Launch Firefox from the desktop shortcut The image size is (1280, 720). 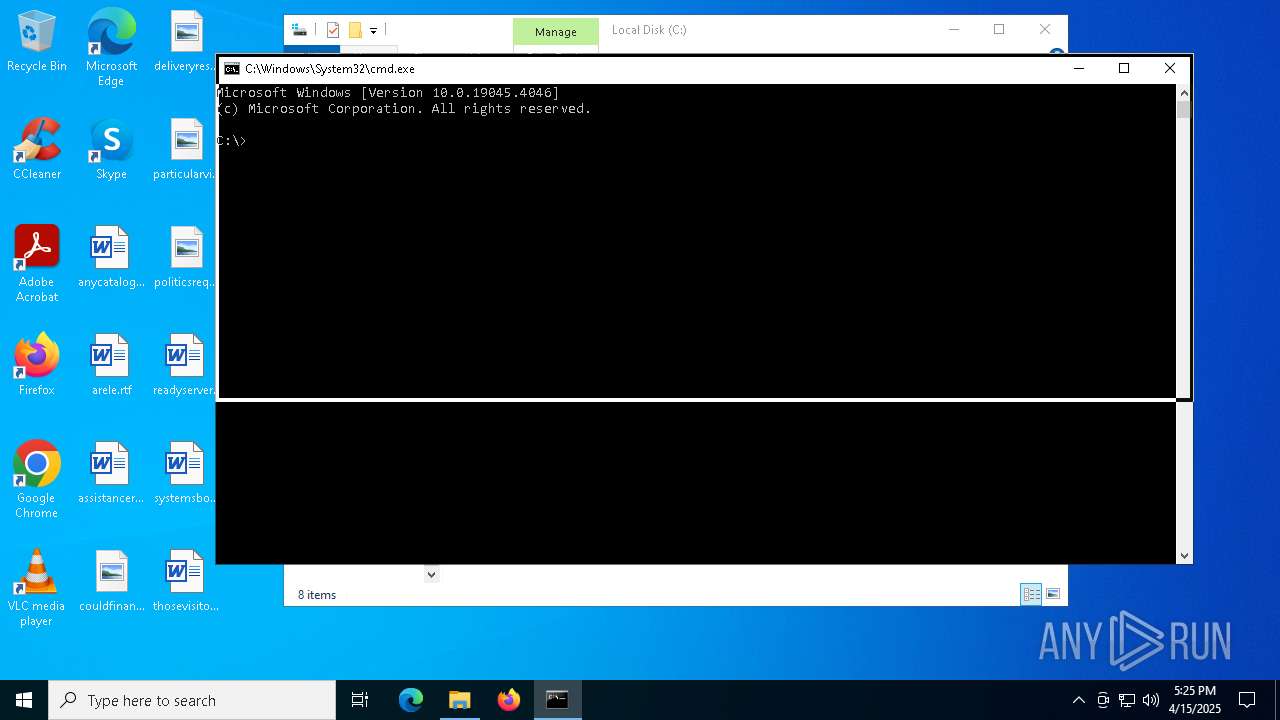37,365
